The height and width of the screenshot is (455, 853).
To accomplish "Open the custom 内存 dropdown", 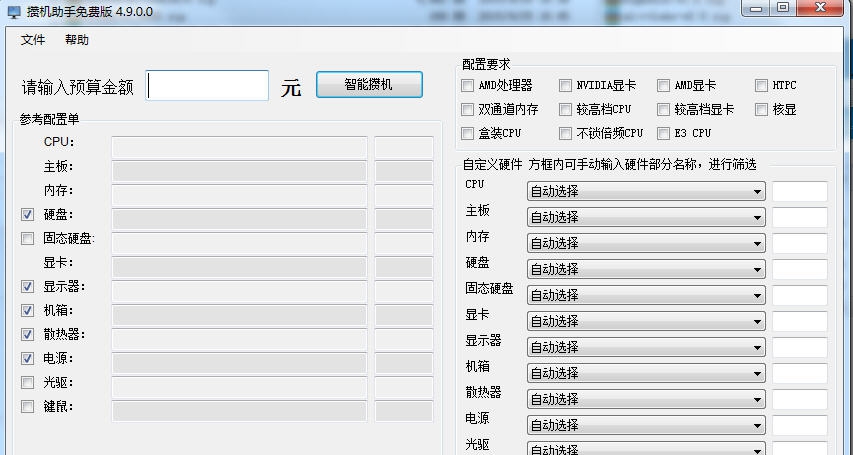I will coord(646,243).
